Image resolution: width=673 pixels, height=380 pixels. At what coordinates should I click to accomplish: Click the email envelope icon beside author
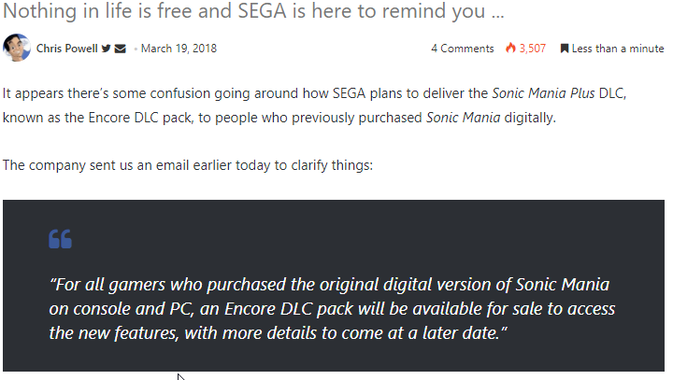[x=120, y=49]
